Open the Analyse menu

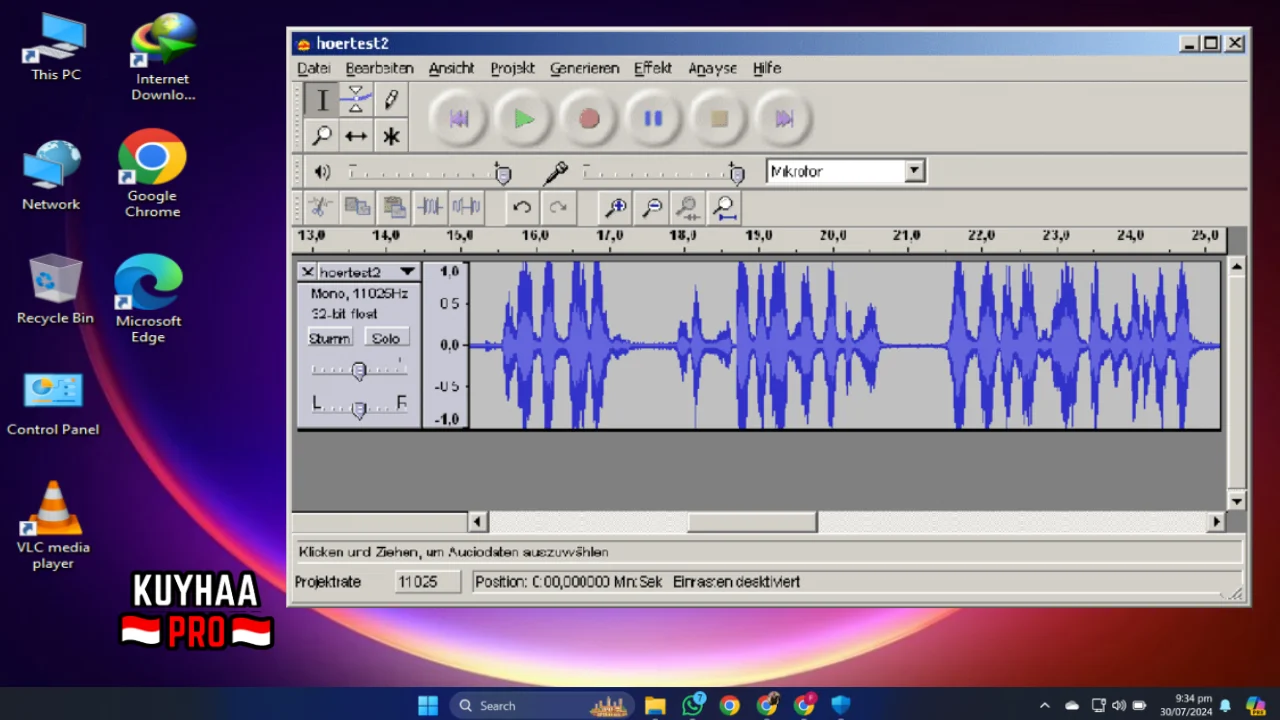pos(712,68)
